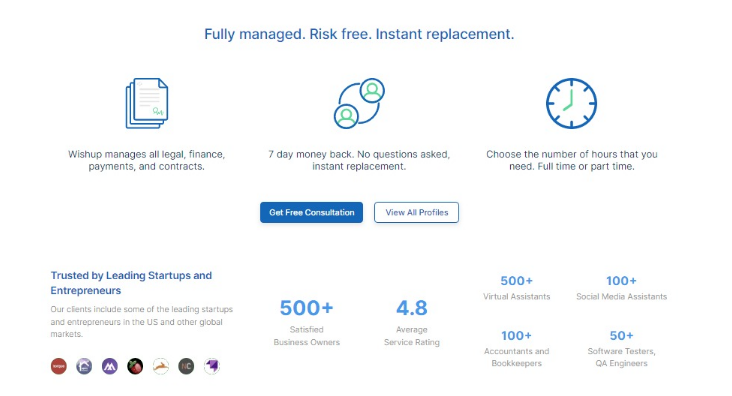
Task: Select the 50+ Software Testers stat
Action: (621, 348)
